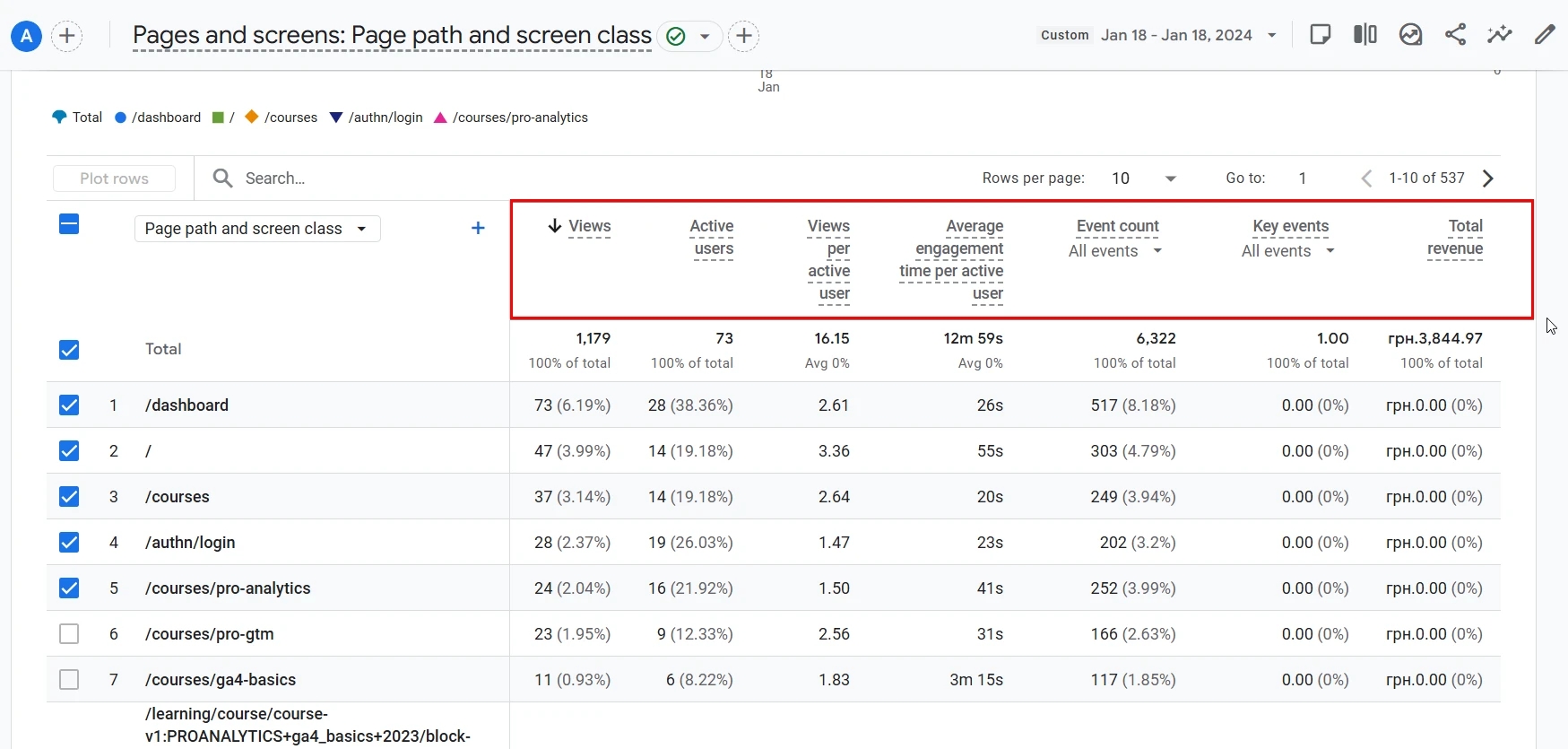This screenshot has width=1568, height=749.
Task: Uncheck the /authn/login row checkbox
Action: (69, 543)
